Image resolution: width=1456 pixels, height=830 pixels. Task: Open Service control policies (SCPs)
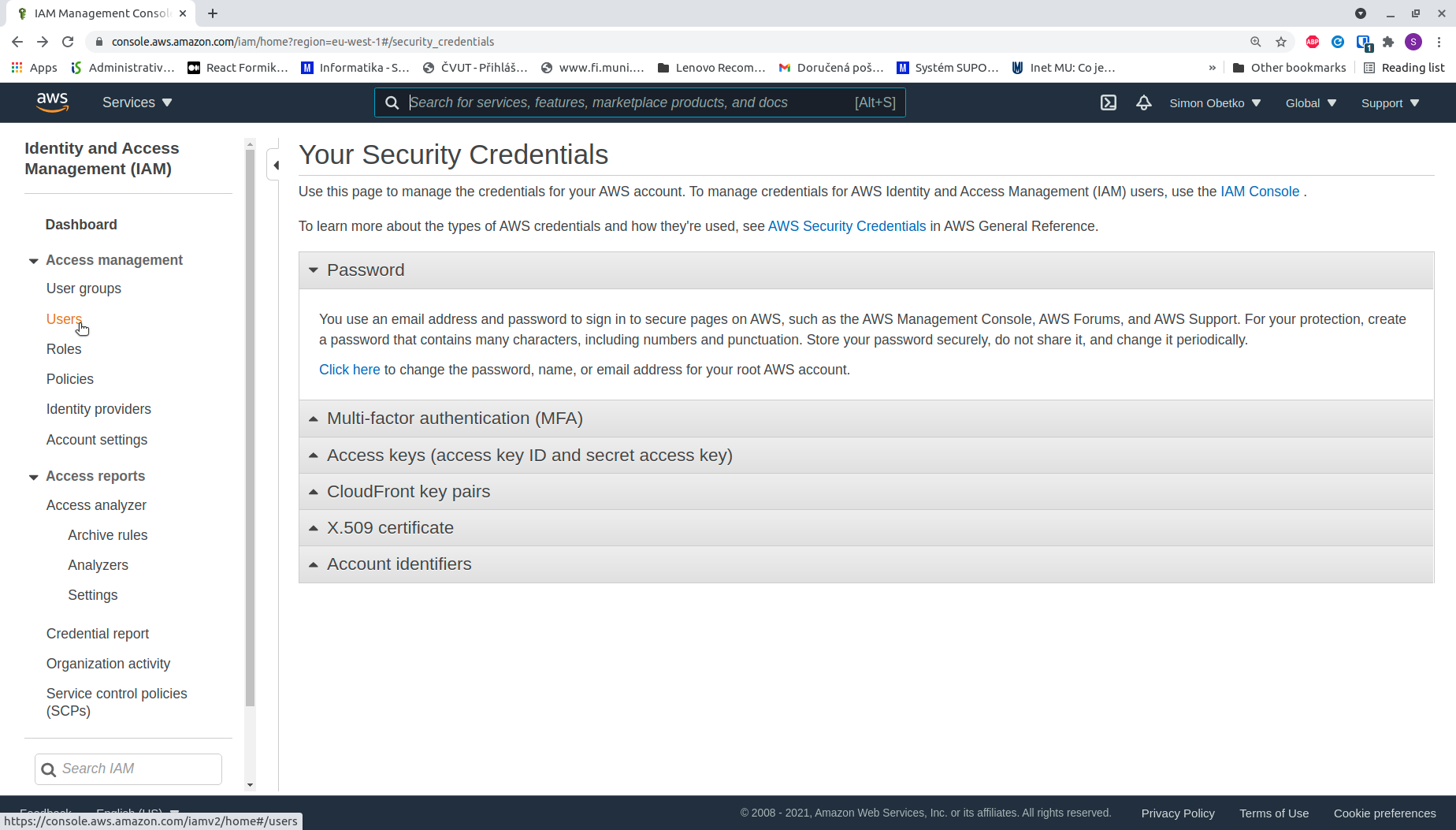117,702
